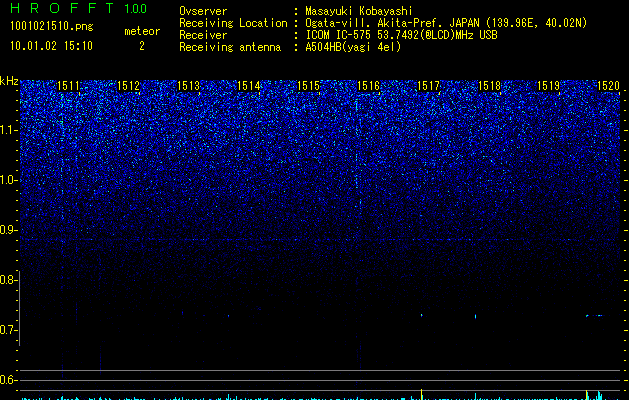Click the filename 1001021510.png
629x400 pixels.
pos(52,26)
